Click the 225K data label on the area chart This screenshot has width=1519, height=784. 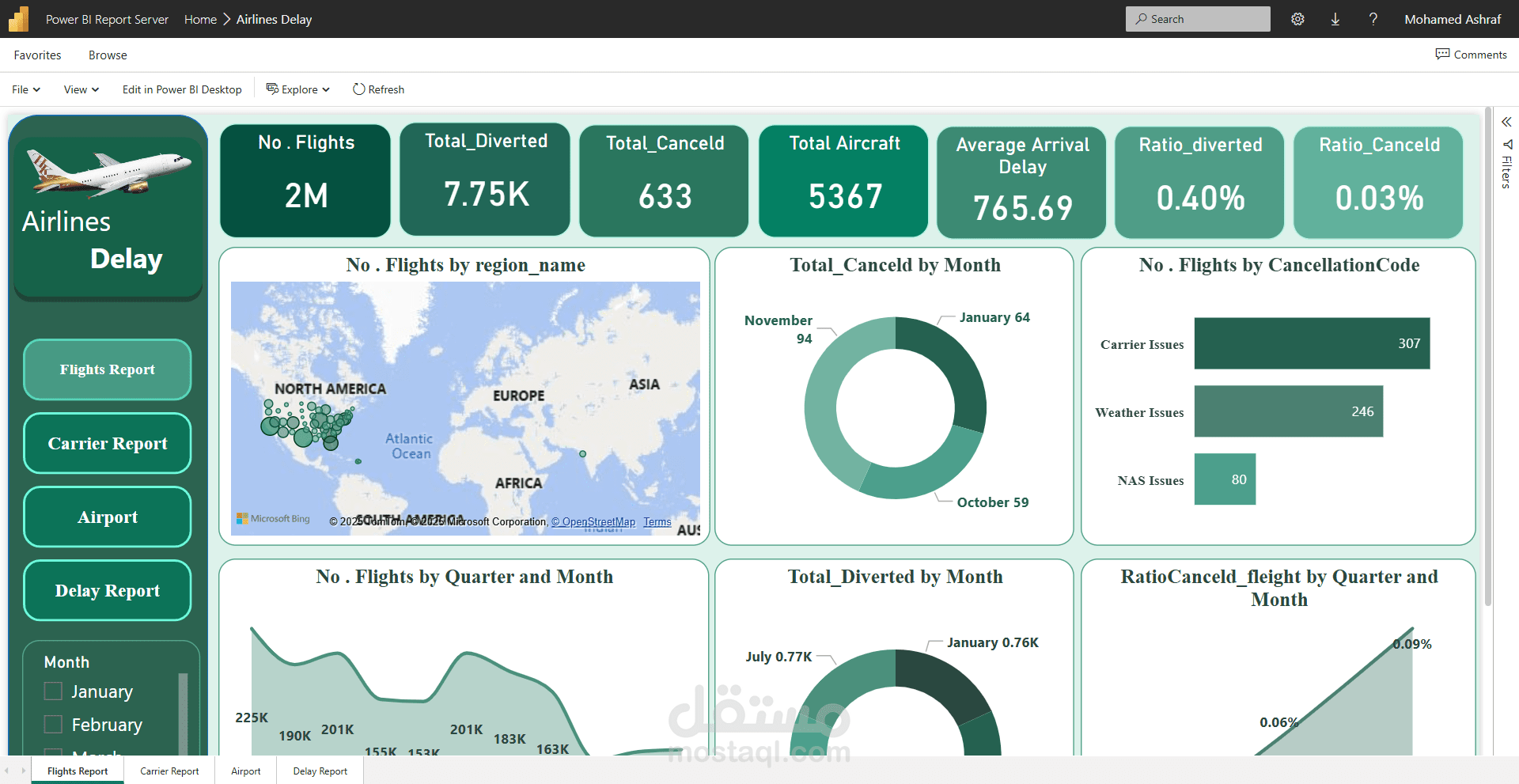pyautogui.click(x=252, y=718)
